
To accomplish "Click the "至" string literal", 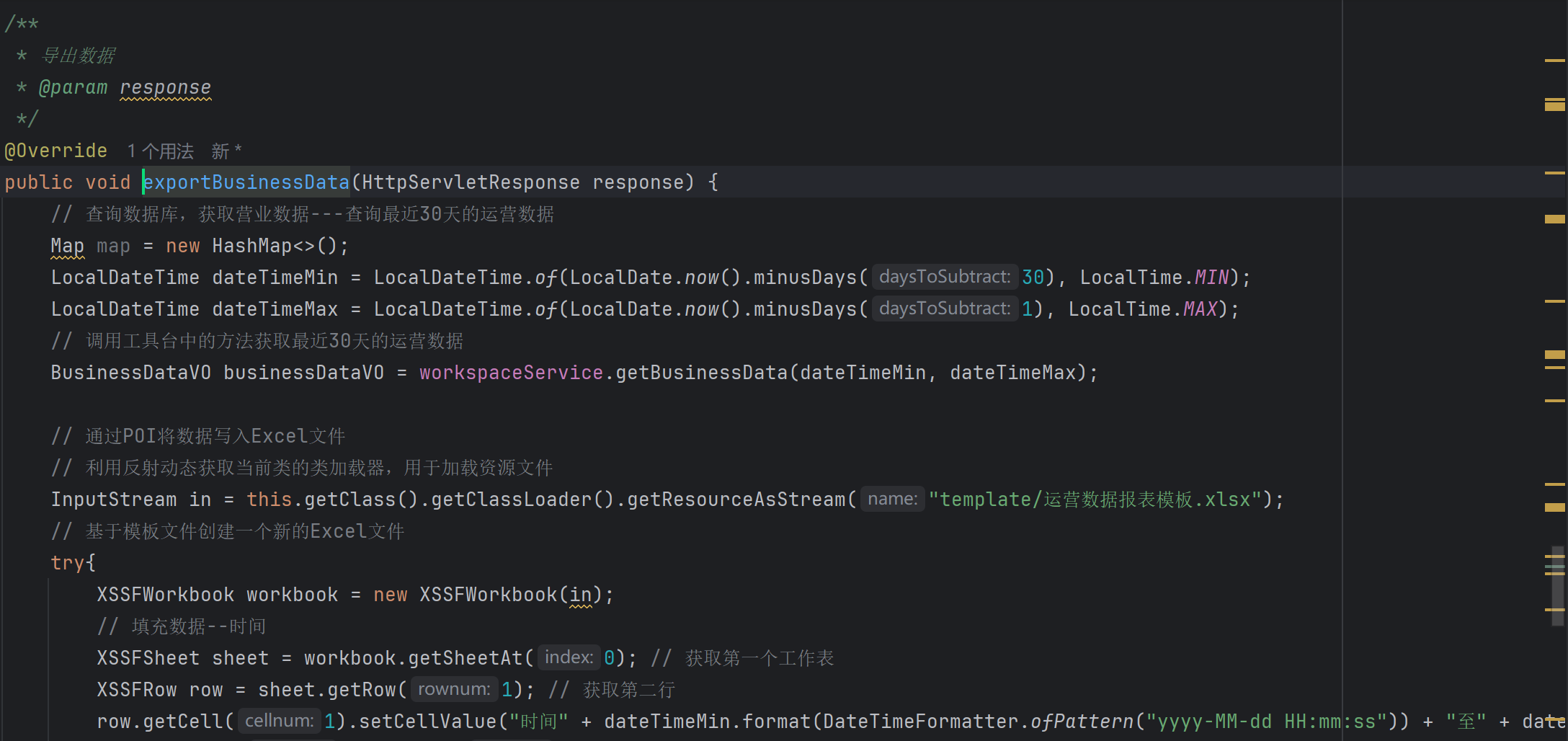I will [1466, 722].
